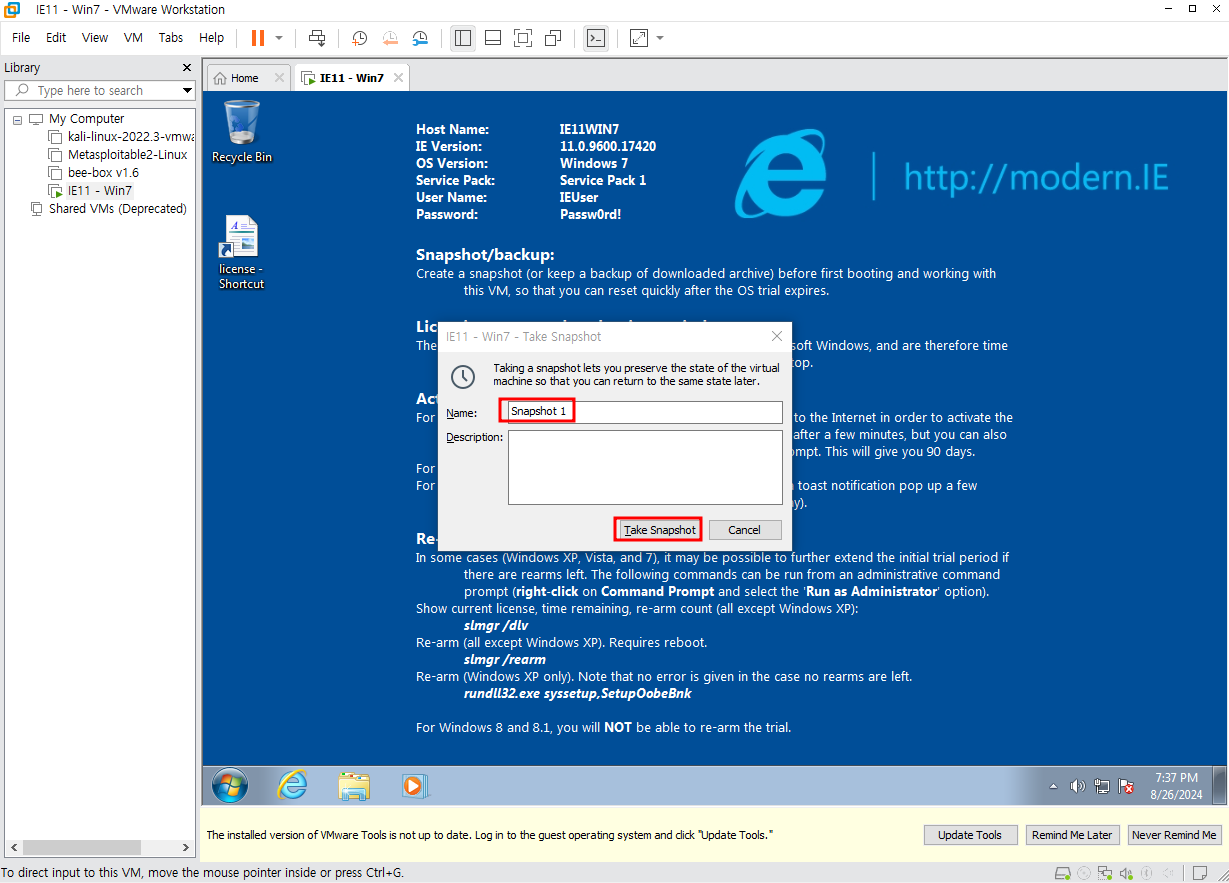Toggle the library sidebar view icon
This screenshot has height=883, width=1229.
pos(462,38)
